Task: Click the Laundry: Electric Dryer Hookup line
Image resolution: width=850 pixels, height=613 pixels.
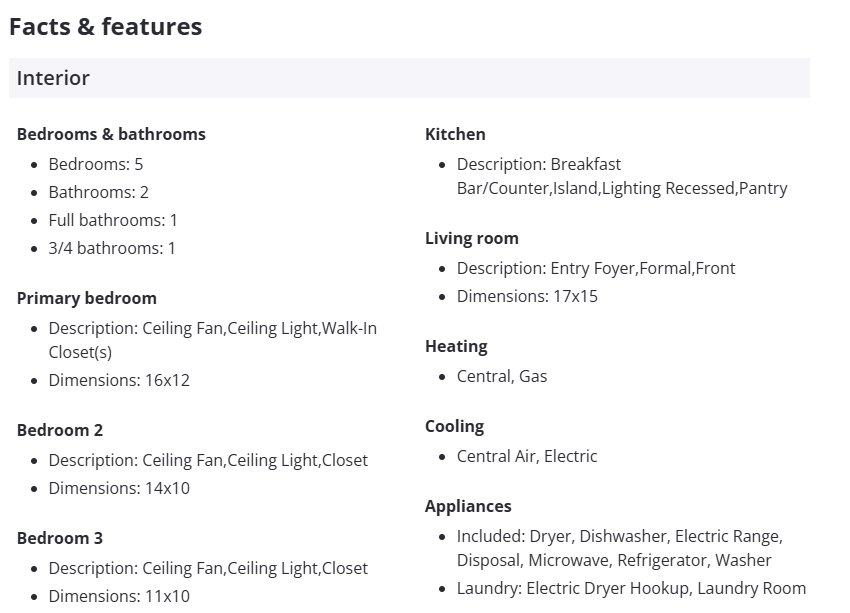Action: [x=631, y=588]
